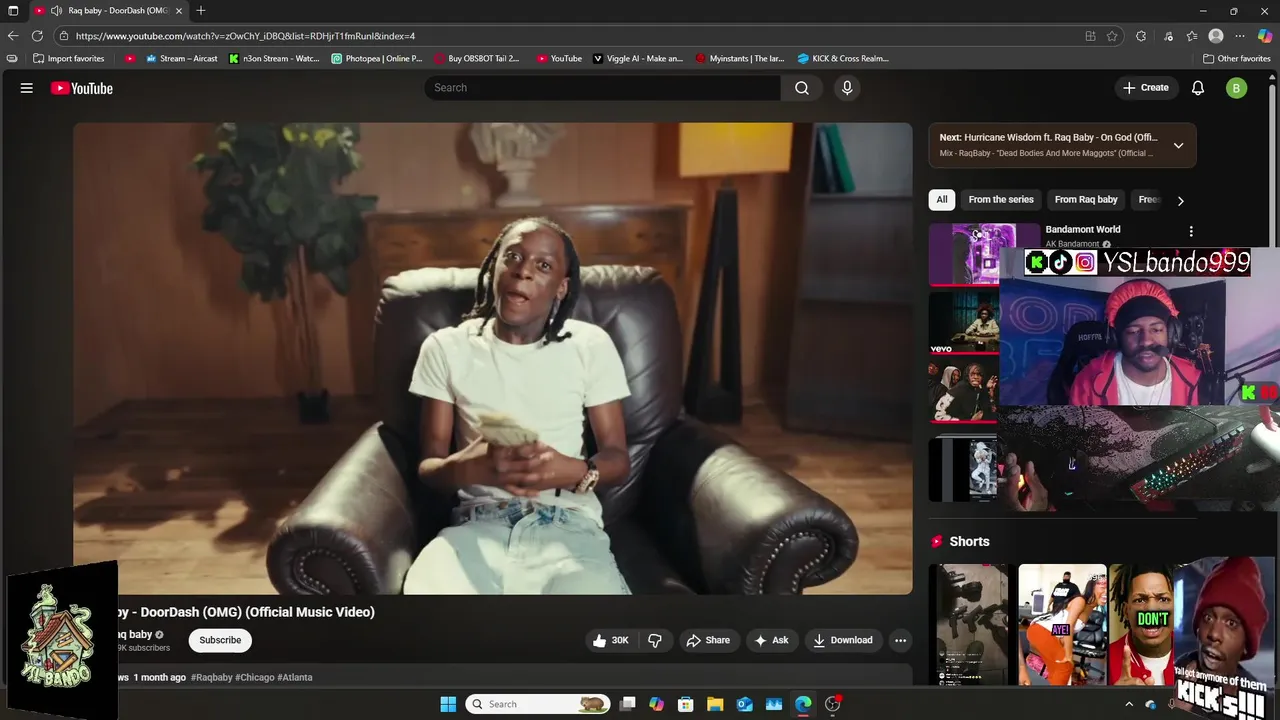The height and width of the screenshot is (720, 1280).
Task: Open a new browser tab
Action: (x=201, y=11)
